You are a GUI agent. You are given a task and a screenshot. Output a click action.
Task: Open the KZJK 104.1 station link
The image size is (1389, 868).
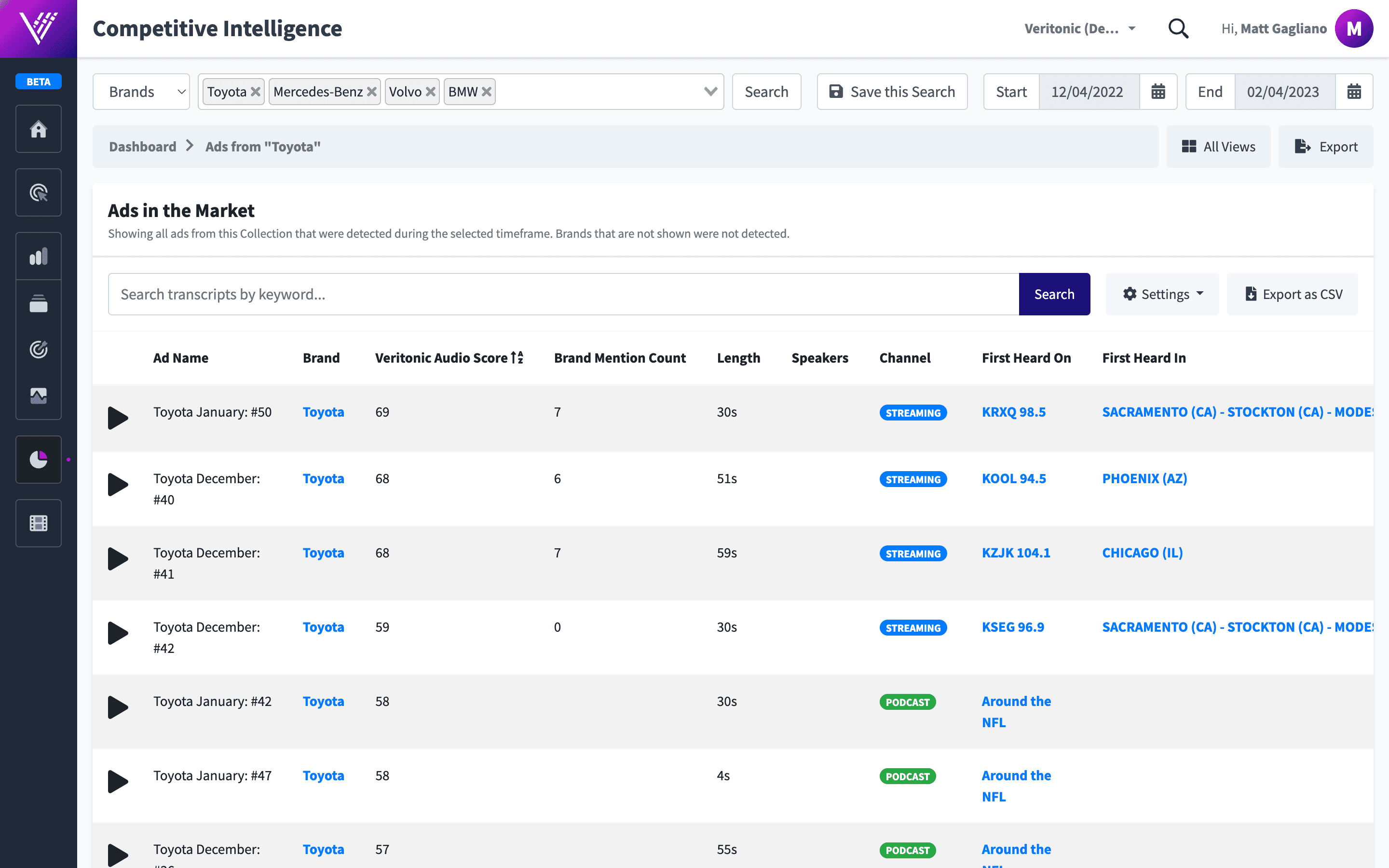[x=1016, y=552]
